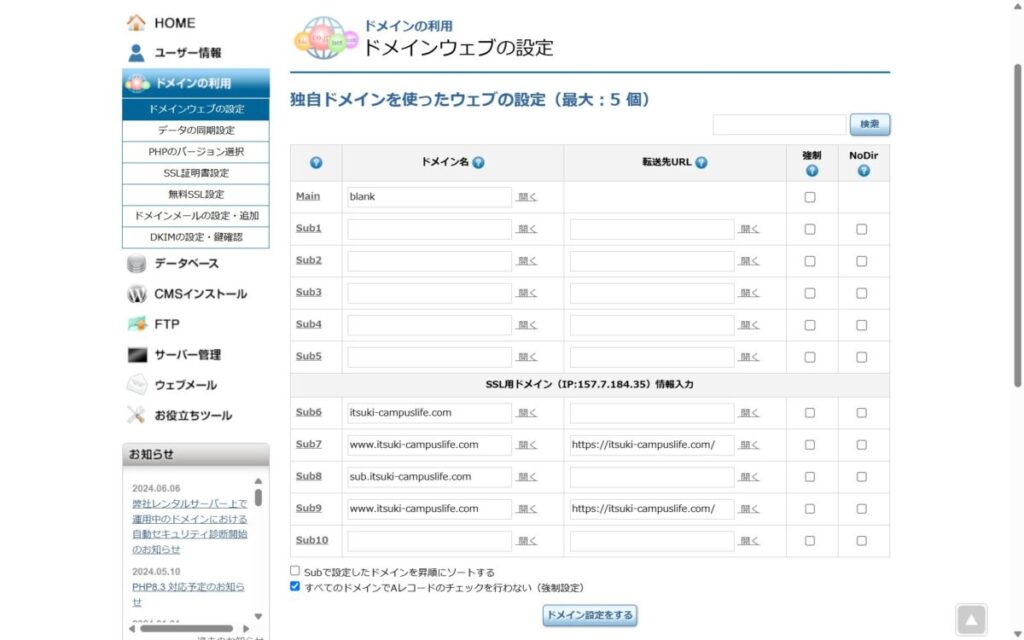This screenshot has width=1024, height=640.
Task: Enable NoDir checkbox for Sub1
Action: [861, 229]
